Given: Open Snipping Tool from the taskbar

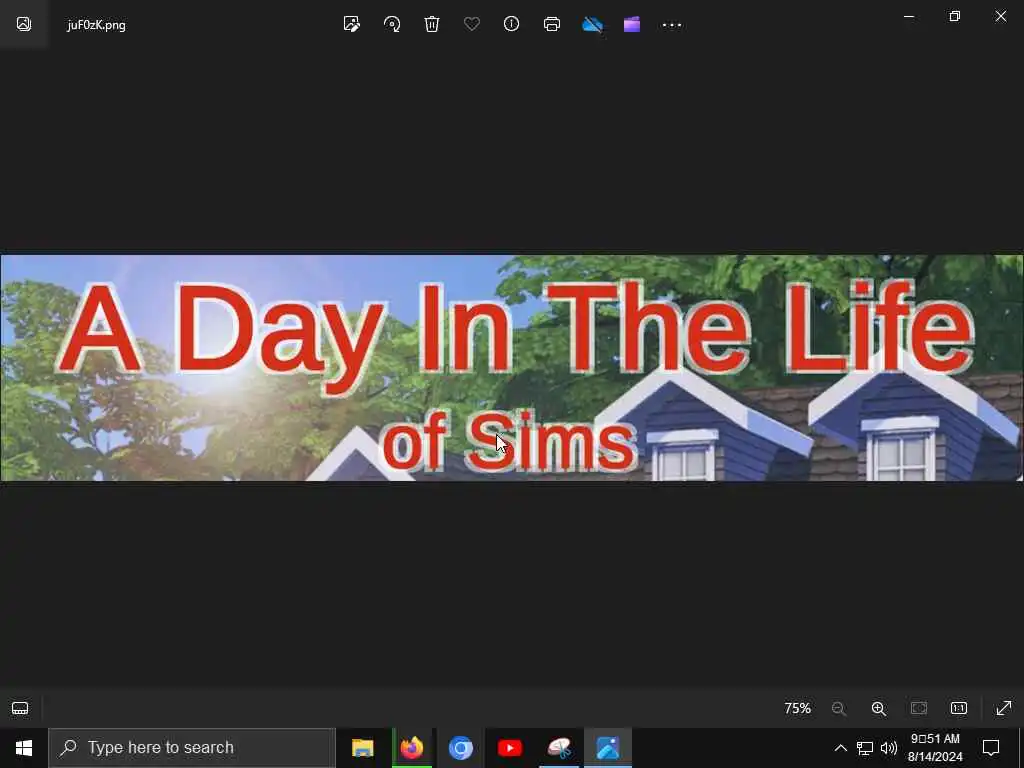Looking at the screenshot, I should [559, 748].
